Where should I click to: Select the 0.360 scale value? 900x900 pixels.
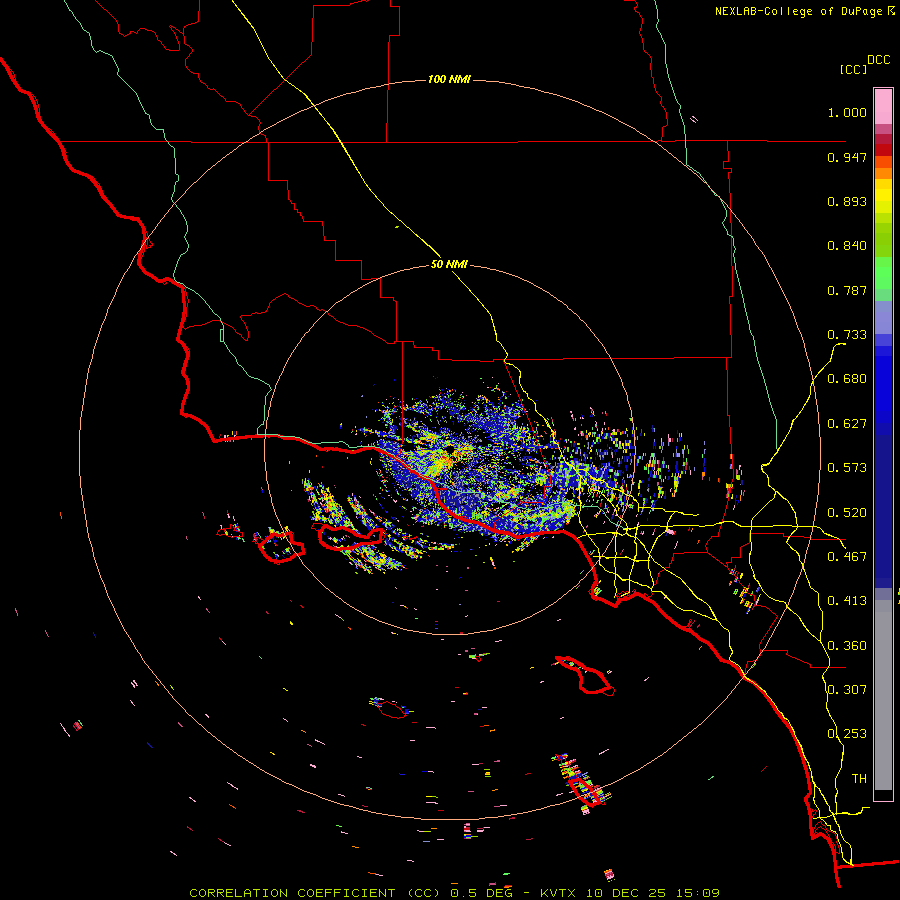coord(847,646)
